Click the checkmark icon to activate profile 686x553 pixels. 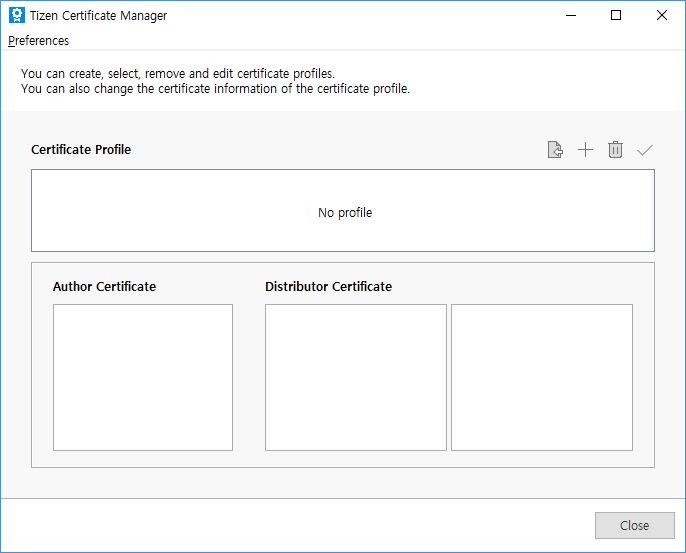(645, 150)
